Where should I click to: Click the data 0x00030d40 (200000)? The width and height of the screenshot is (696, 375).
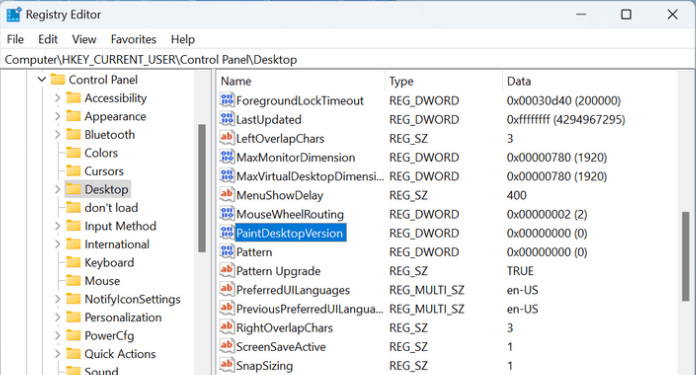[563, 100]
